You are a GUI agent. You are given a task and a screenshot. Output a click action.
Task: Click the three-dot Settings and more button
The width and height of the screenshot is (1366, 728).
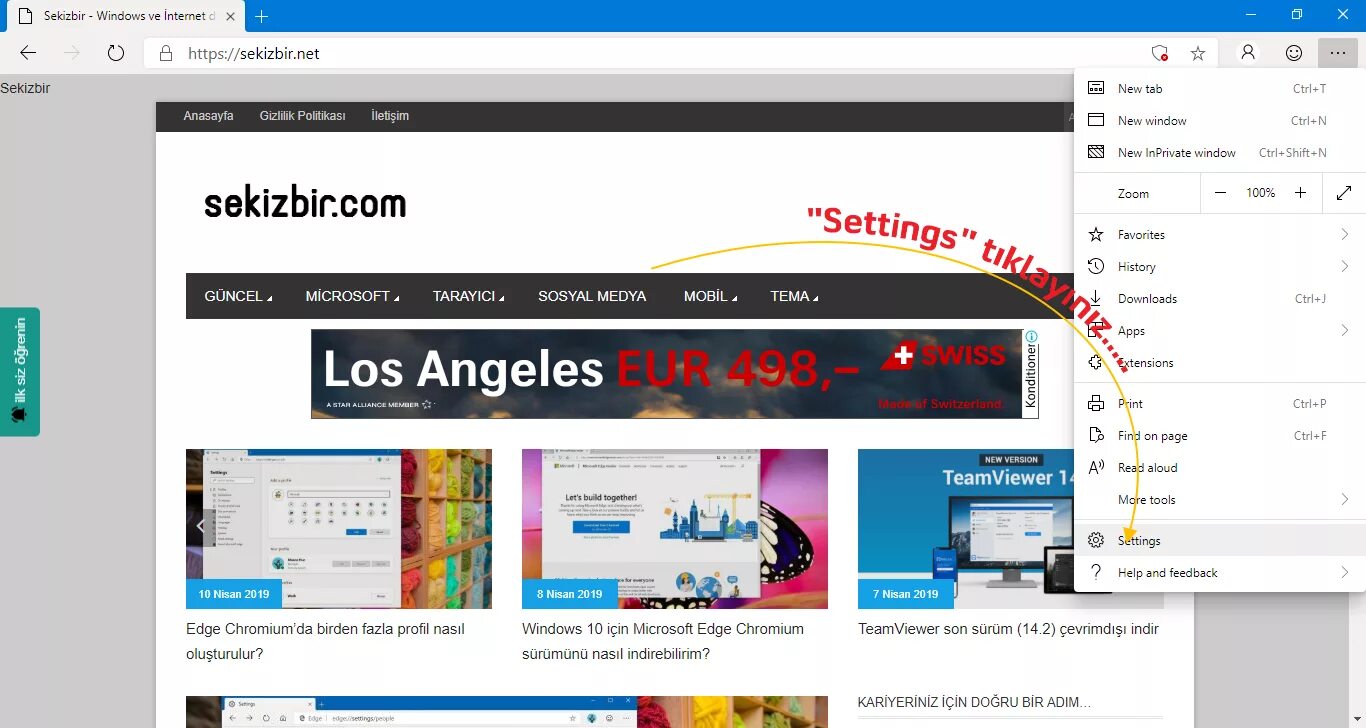point(1338,53)
